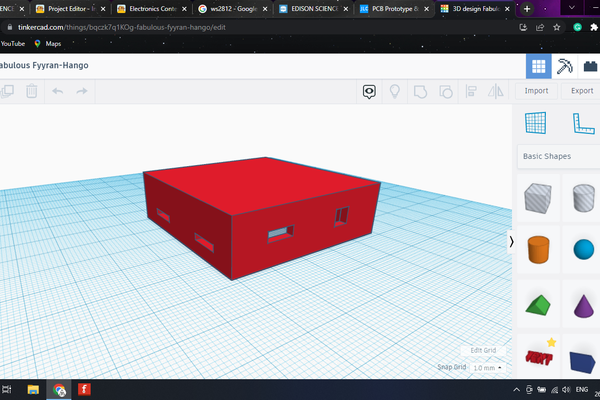The image size is (600, 400).
Task: Collapse the shapes panel with arrow
Action: click(512, 242)
